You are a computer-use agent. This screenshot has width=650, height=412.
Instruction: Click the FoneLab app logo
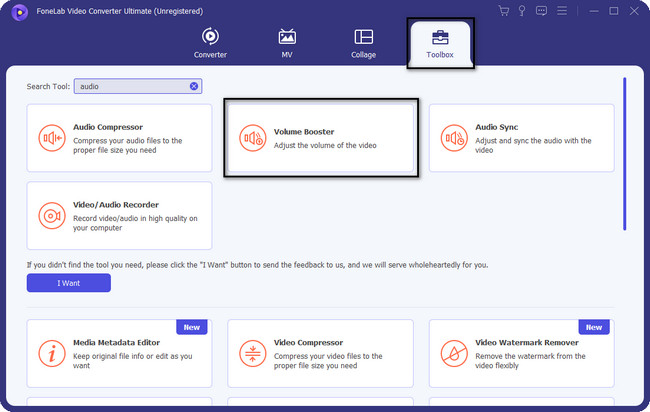[x=19, y=12]
